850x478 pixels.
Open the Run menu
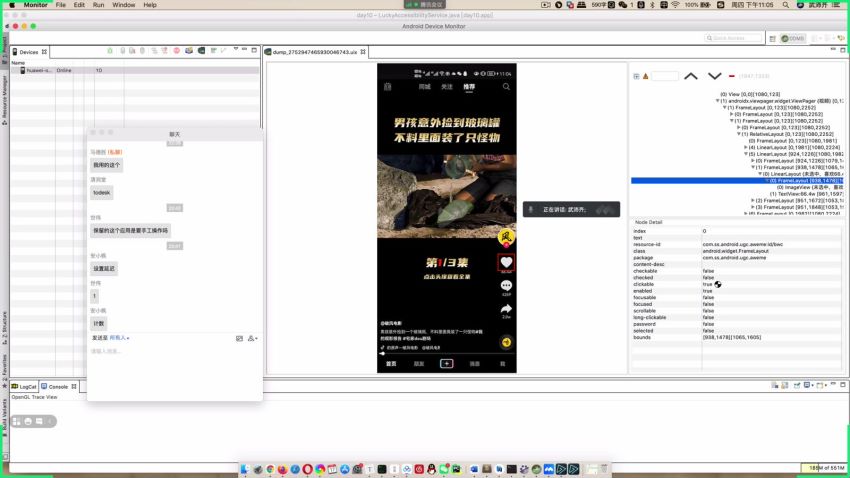tap(98, 5)
